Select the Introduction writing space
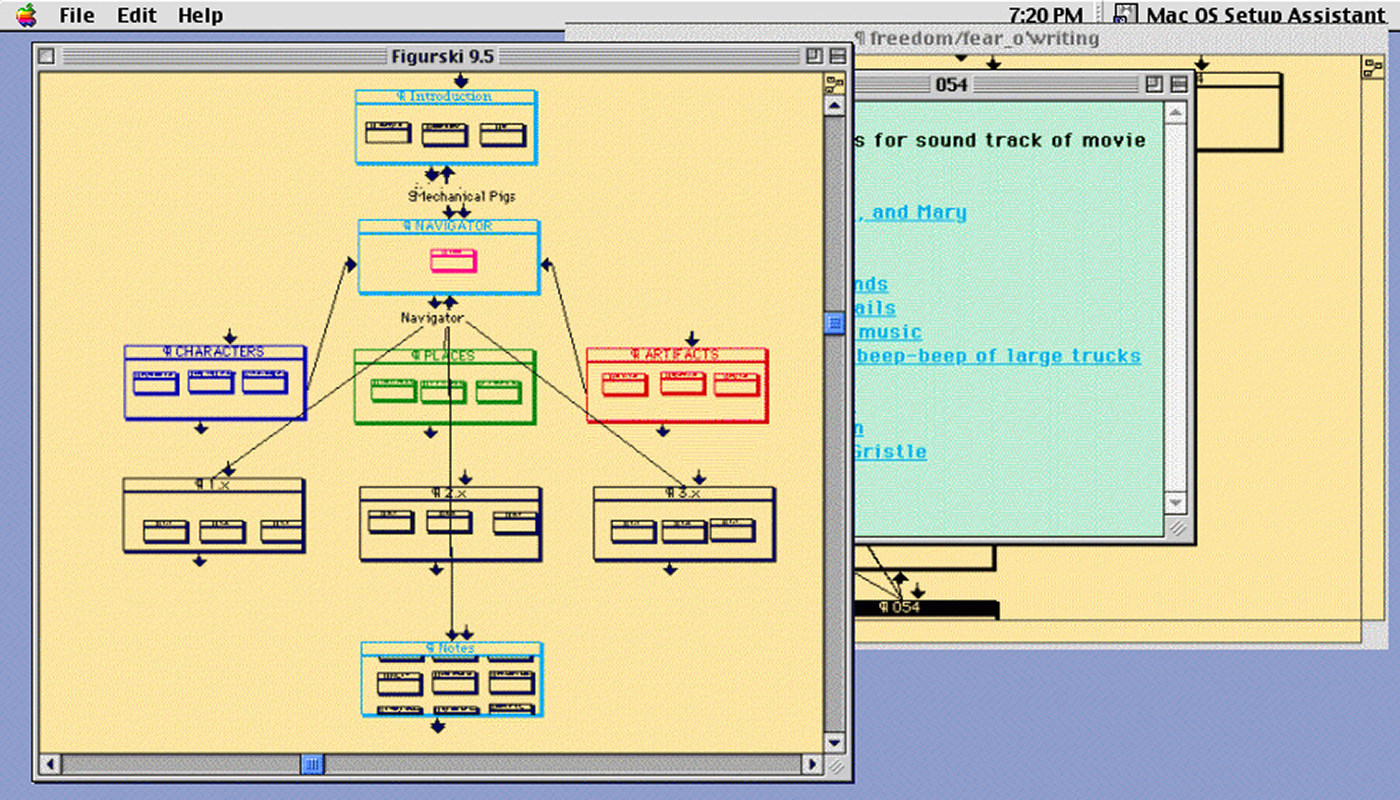Image resolution: width=1400 pixels, height=800 pixels. pos(446,127)
